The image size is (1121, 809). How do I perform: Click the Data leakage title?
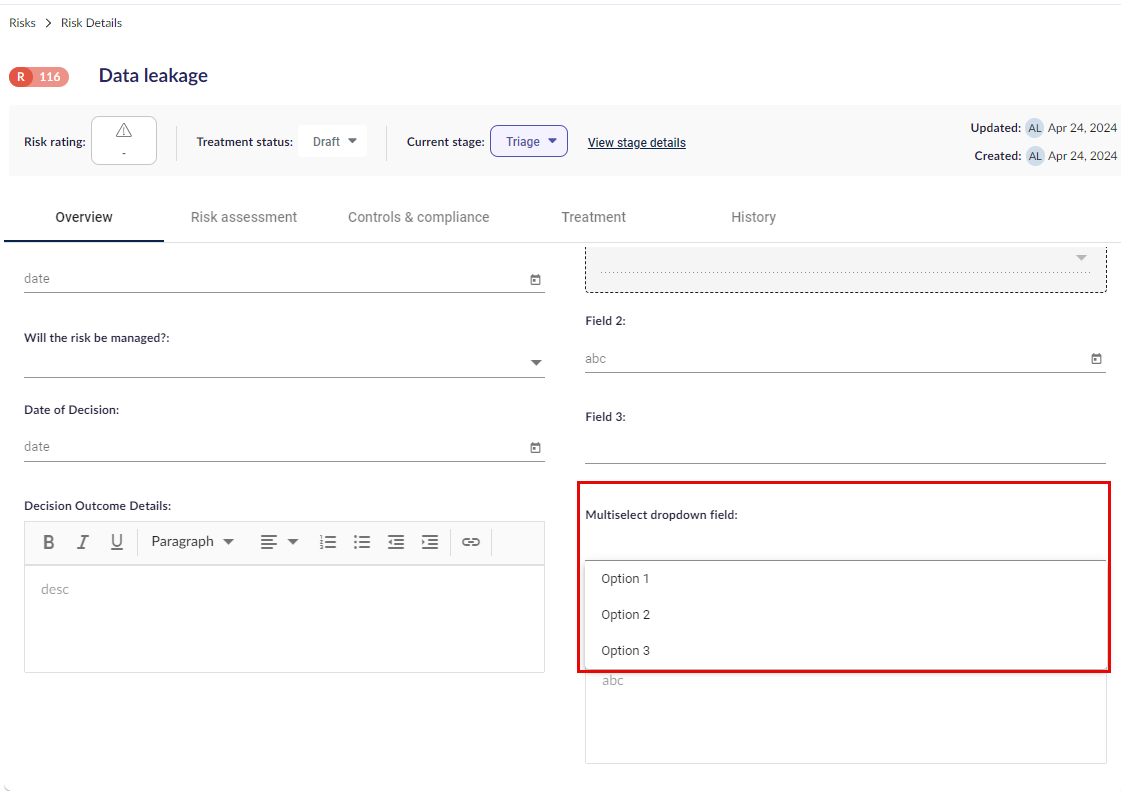click(153, 76)
